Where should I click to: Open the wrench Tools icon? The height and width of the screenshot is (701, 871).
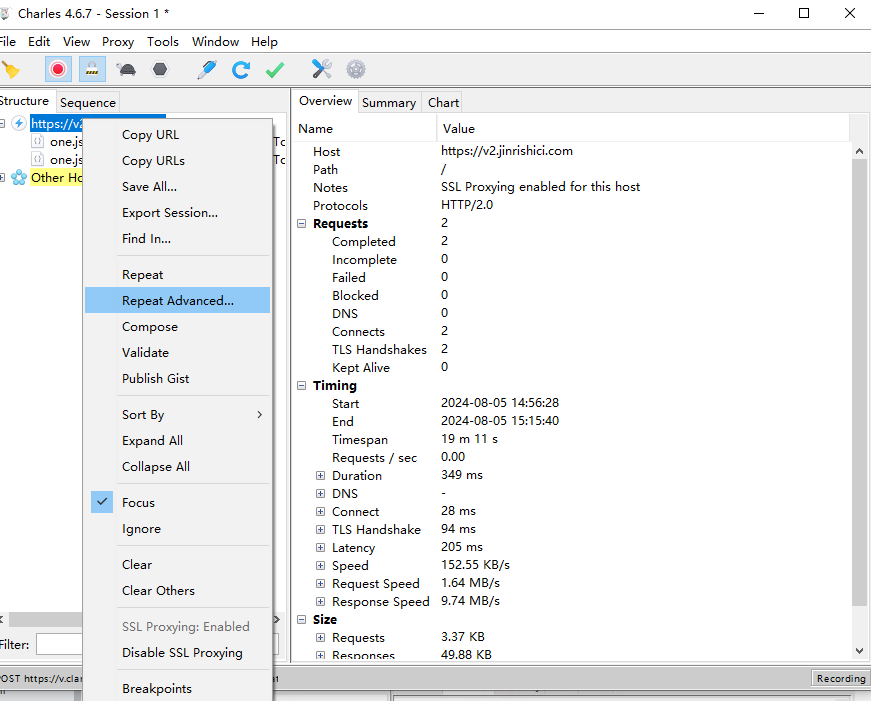click(x=322, y=69)
